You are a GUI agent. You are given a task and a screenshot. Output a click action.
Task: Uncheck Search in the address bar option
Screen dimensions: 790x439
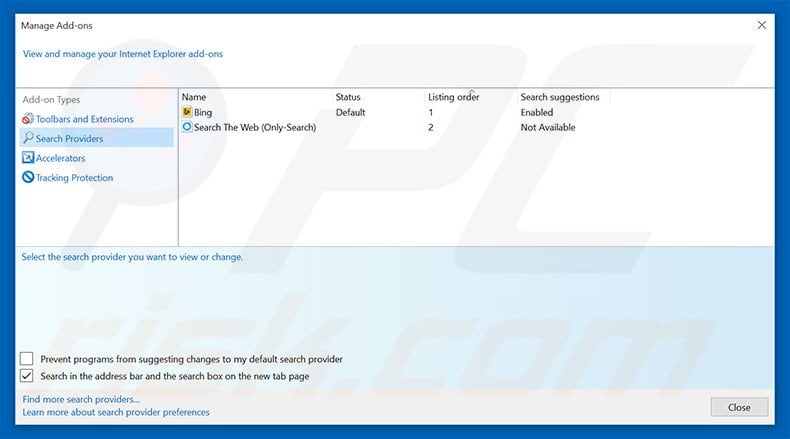point(27,375)
